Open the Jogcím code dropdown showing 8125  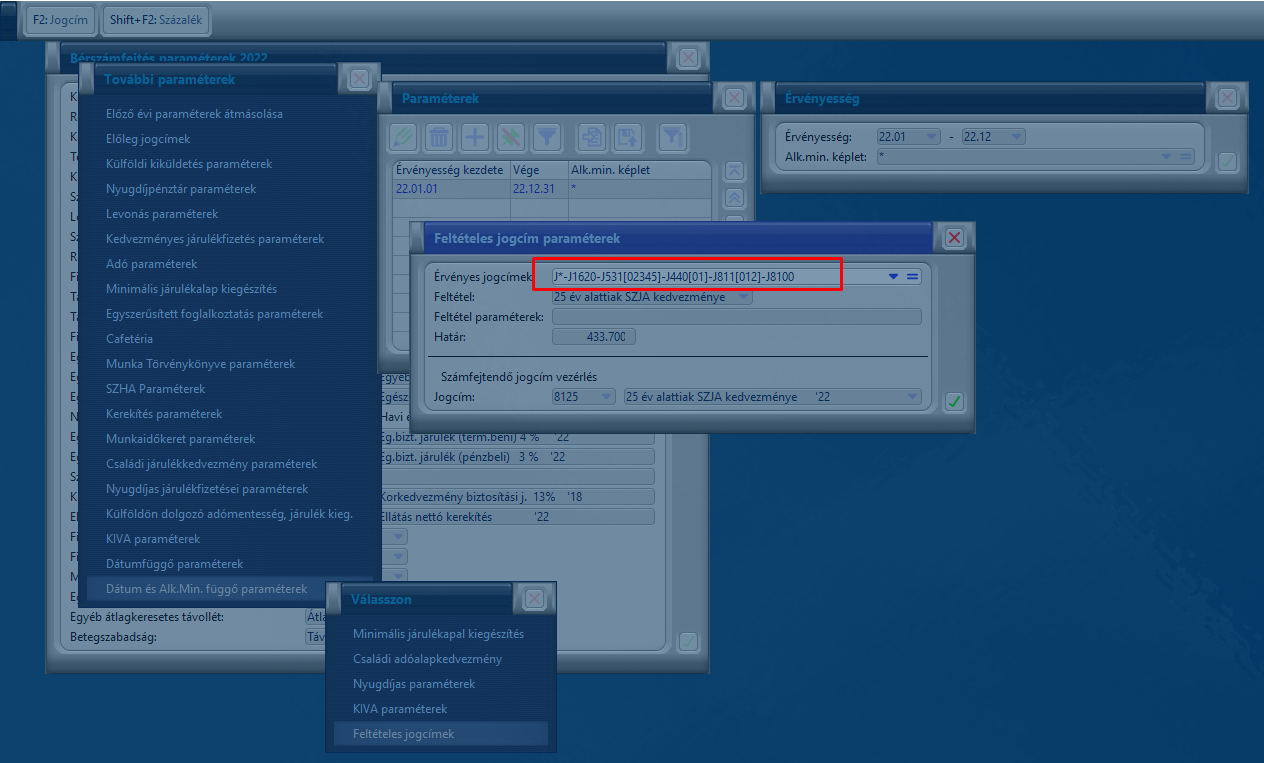(x=607, y=397)
